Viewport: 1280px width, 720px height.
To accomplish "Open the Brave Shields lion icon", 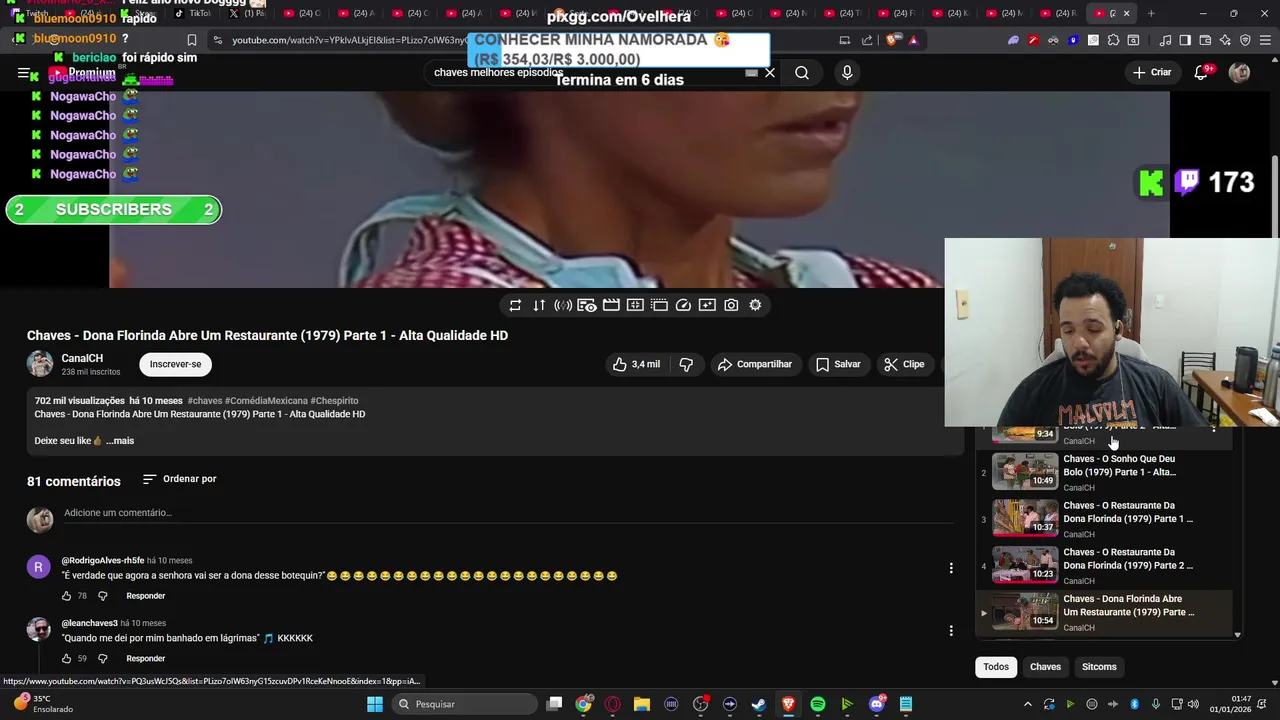I will click(x=892, y=40).
